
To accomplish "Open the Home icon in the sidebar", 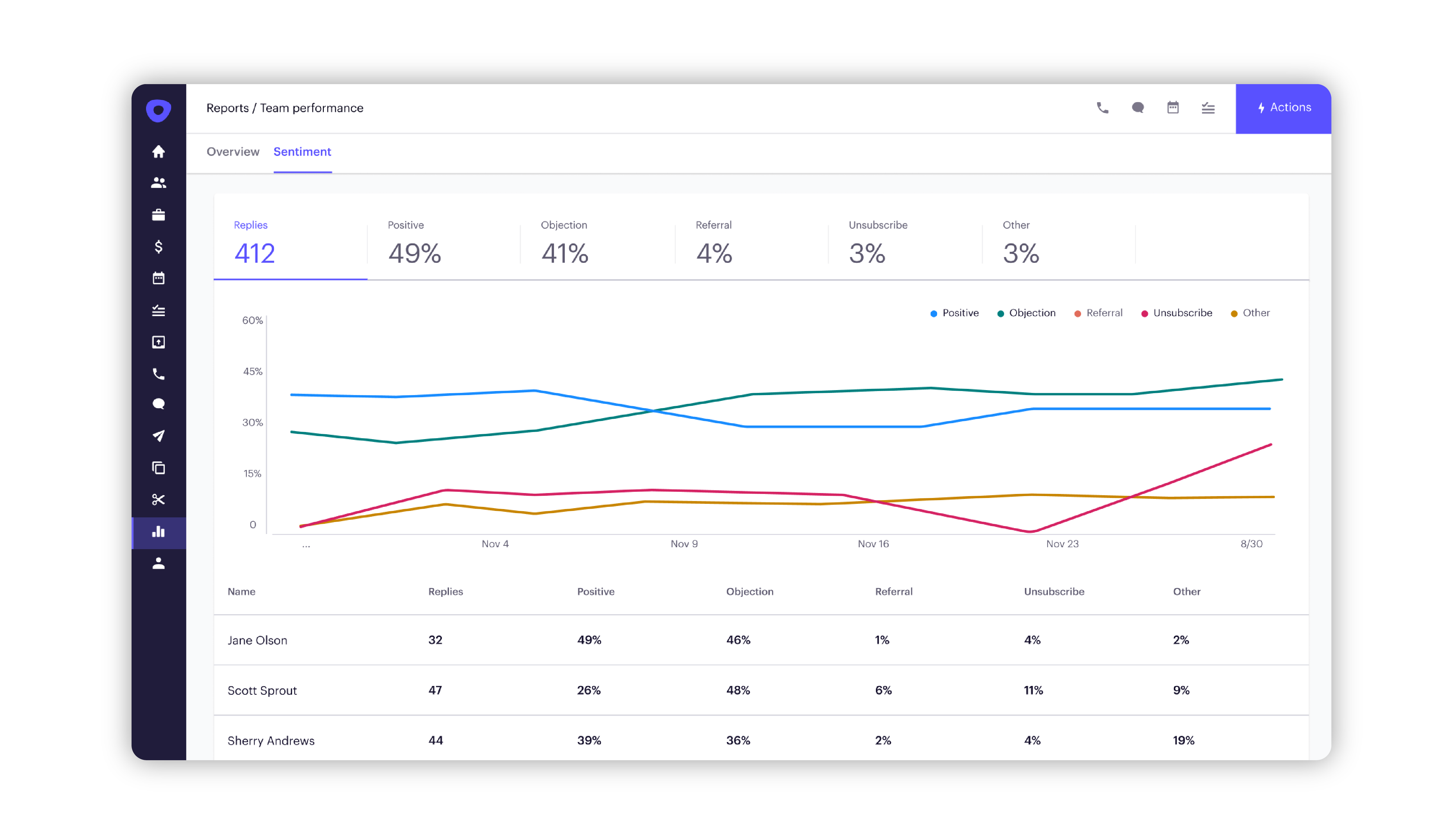I will pos(159,152).
